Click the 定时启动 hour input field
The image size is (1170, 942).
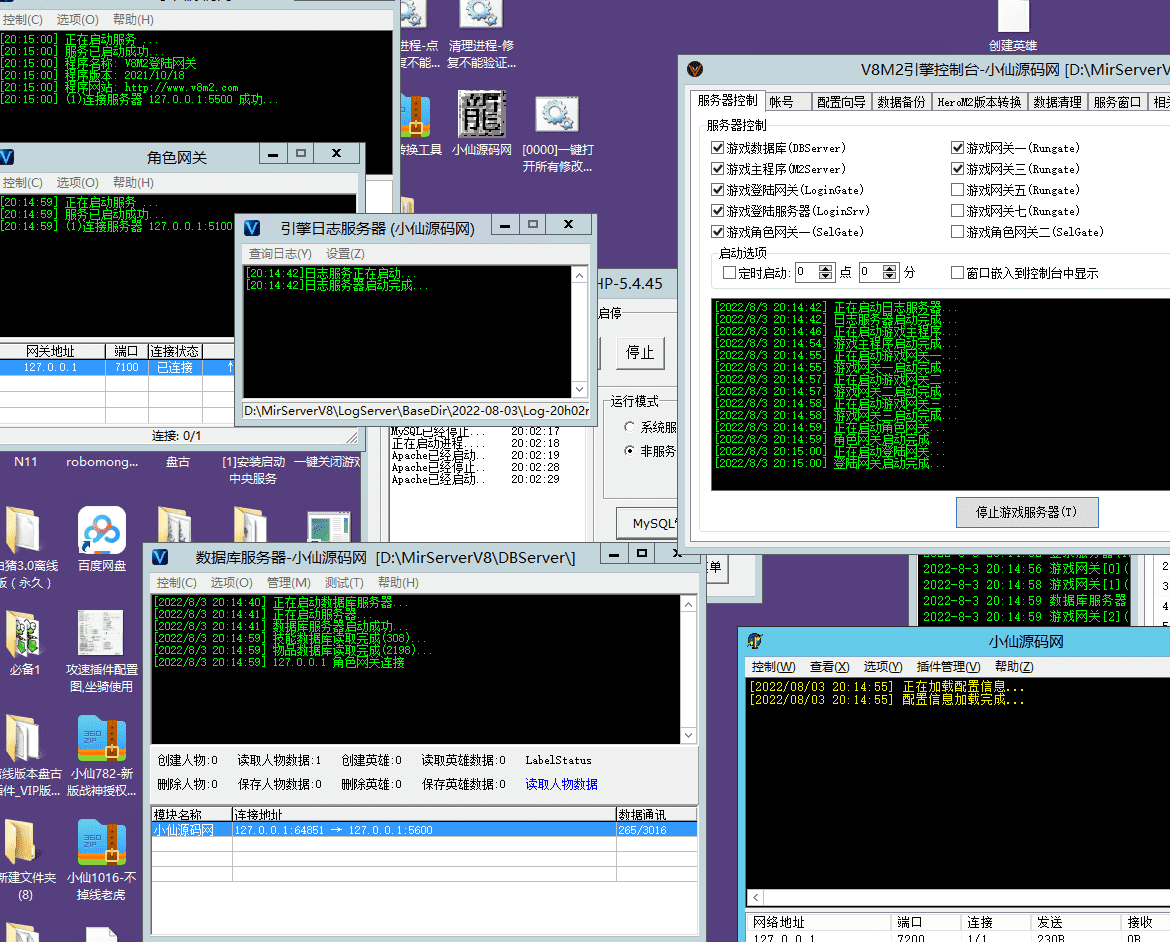coord(807,272)
